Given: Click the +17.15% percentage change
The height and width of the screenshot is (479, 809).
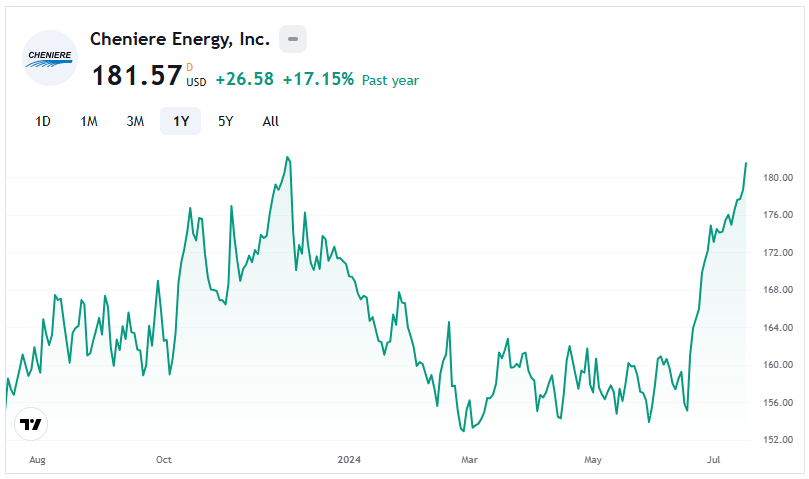Looking at the screenshot, I should (x=318, y=79).
